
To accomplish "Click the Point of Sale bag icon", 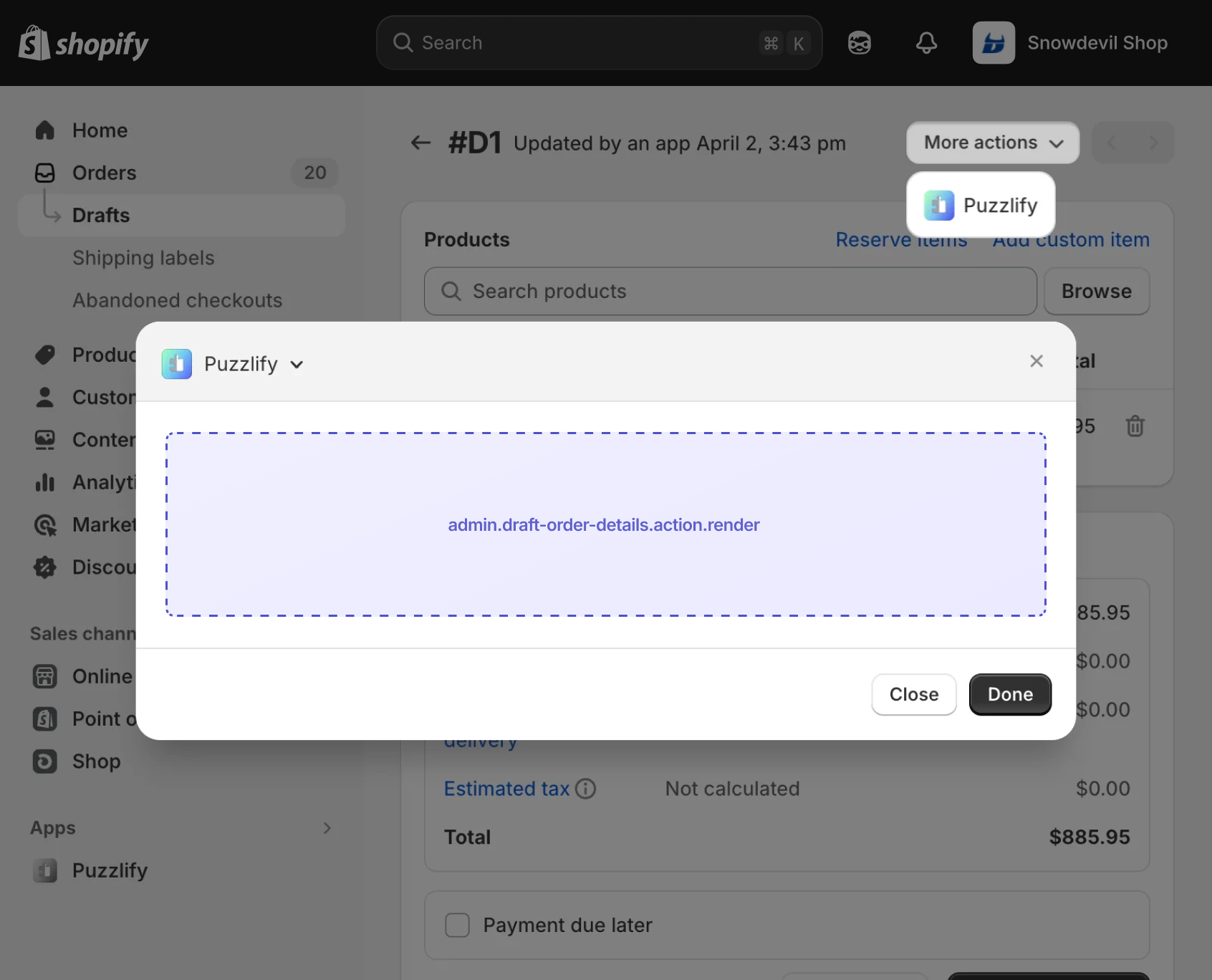I will (45, 719).
